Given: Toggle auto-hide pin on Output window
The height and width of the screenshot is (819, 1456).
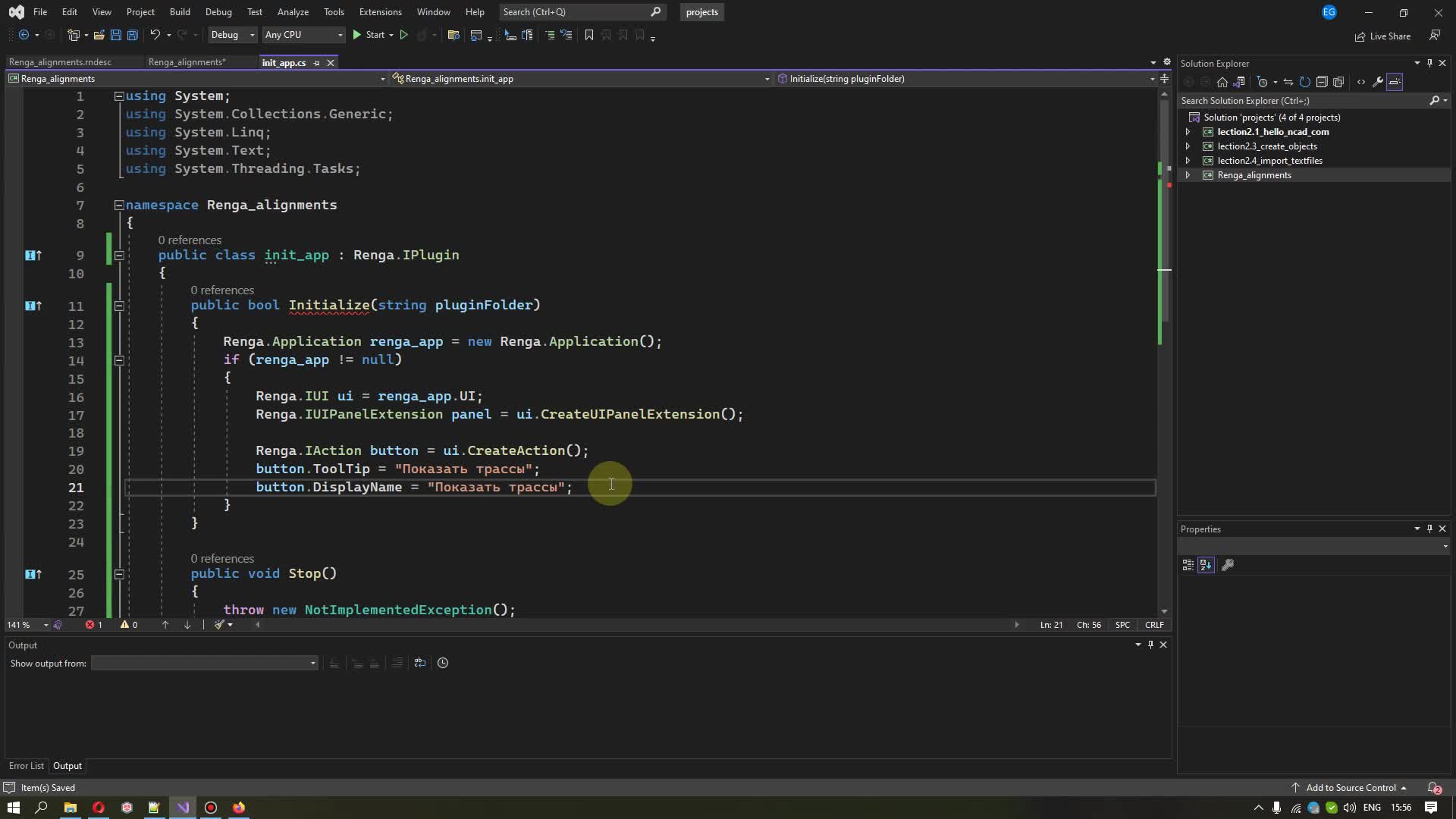Looking at the screenshot, I should [1150, 645].
